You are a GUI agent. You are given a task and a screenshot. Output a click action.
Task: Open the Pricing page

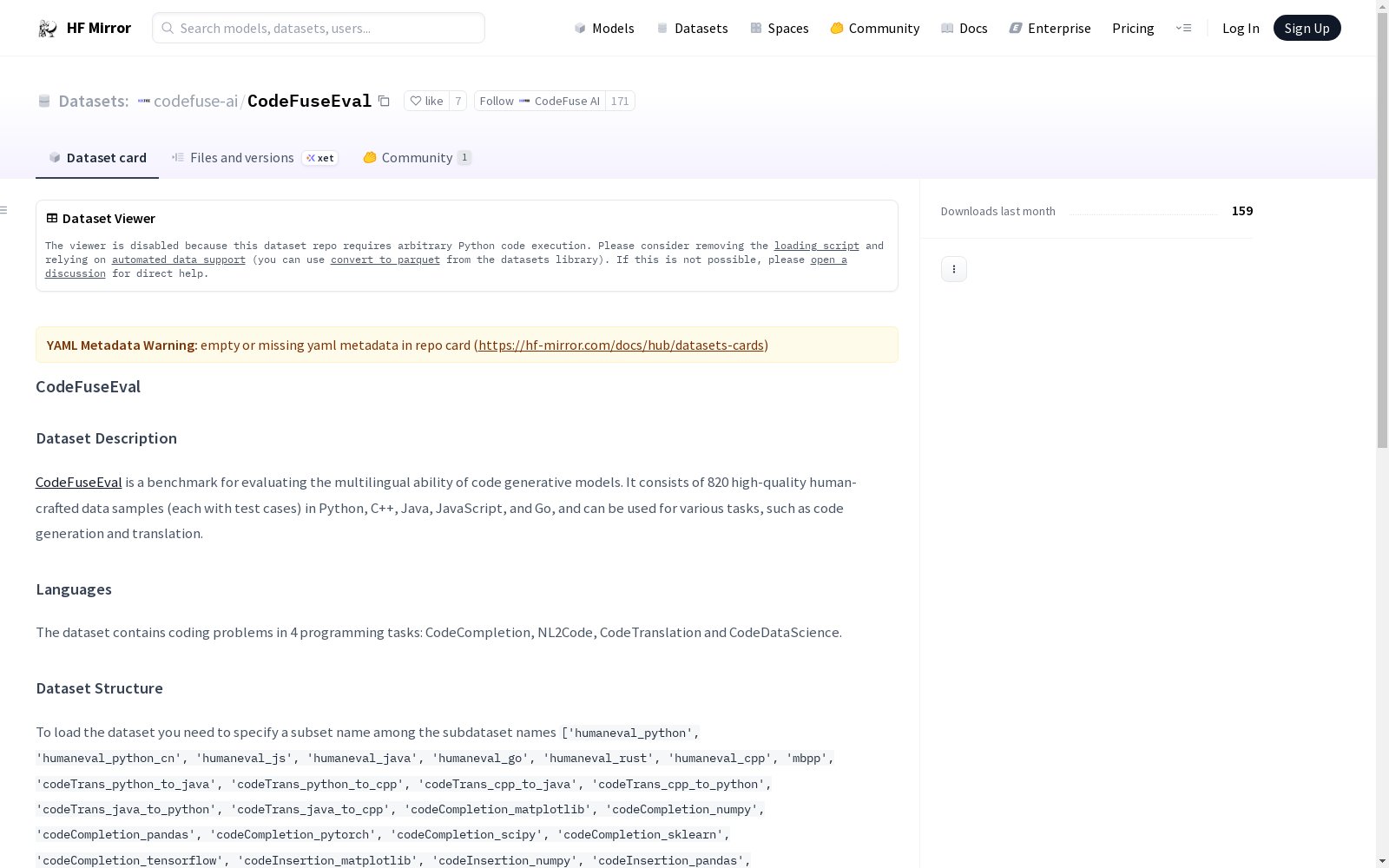tap(1133, 28)
